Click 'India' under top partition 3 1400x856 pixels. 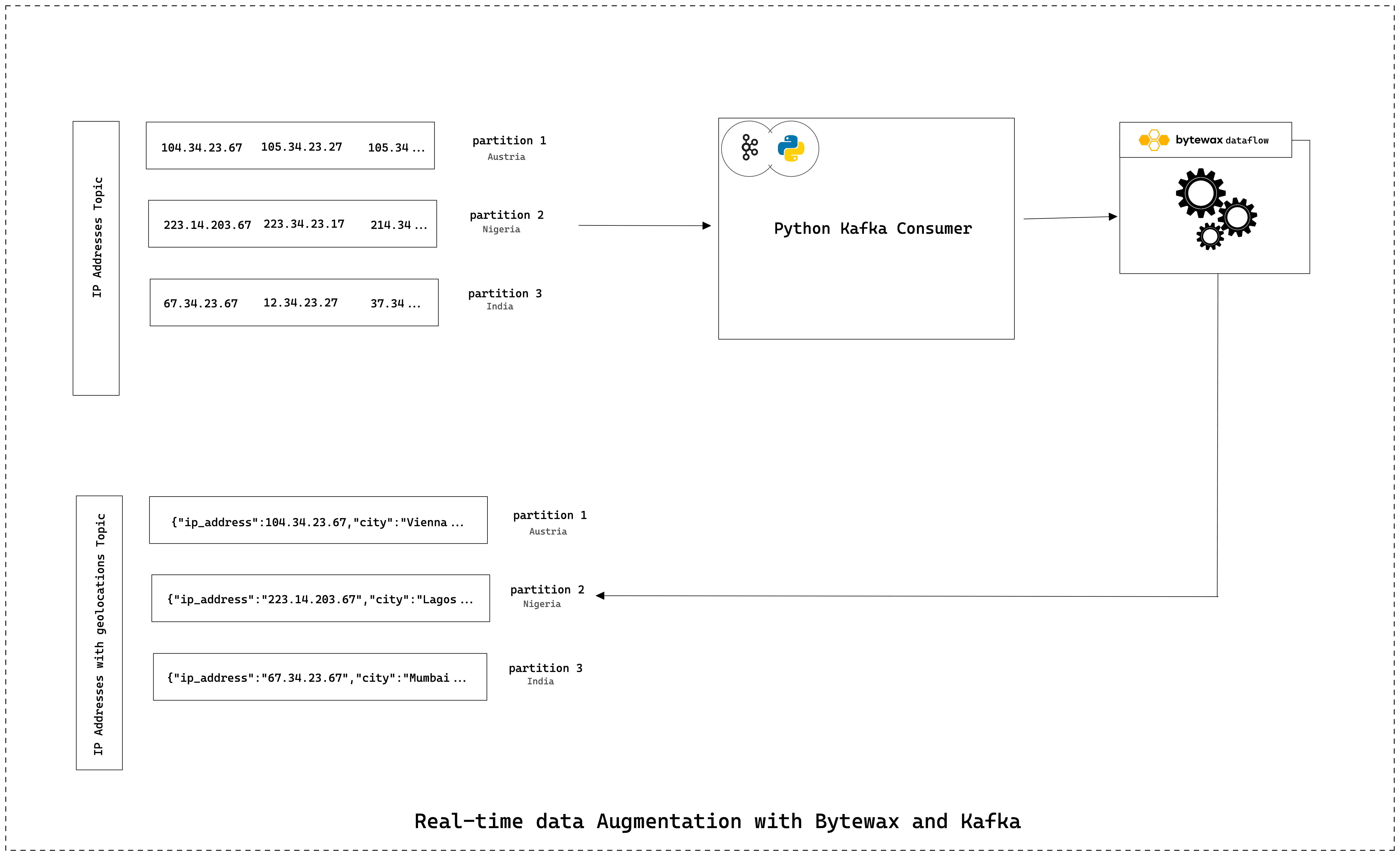pos(500,307)
